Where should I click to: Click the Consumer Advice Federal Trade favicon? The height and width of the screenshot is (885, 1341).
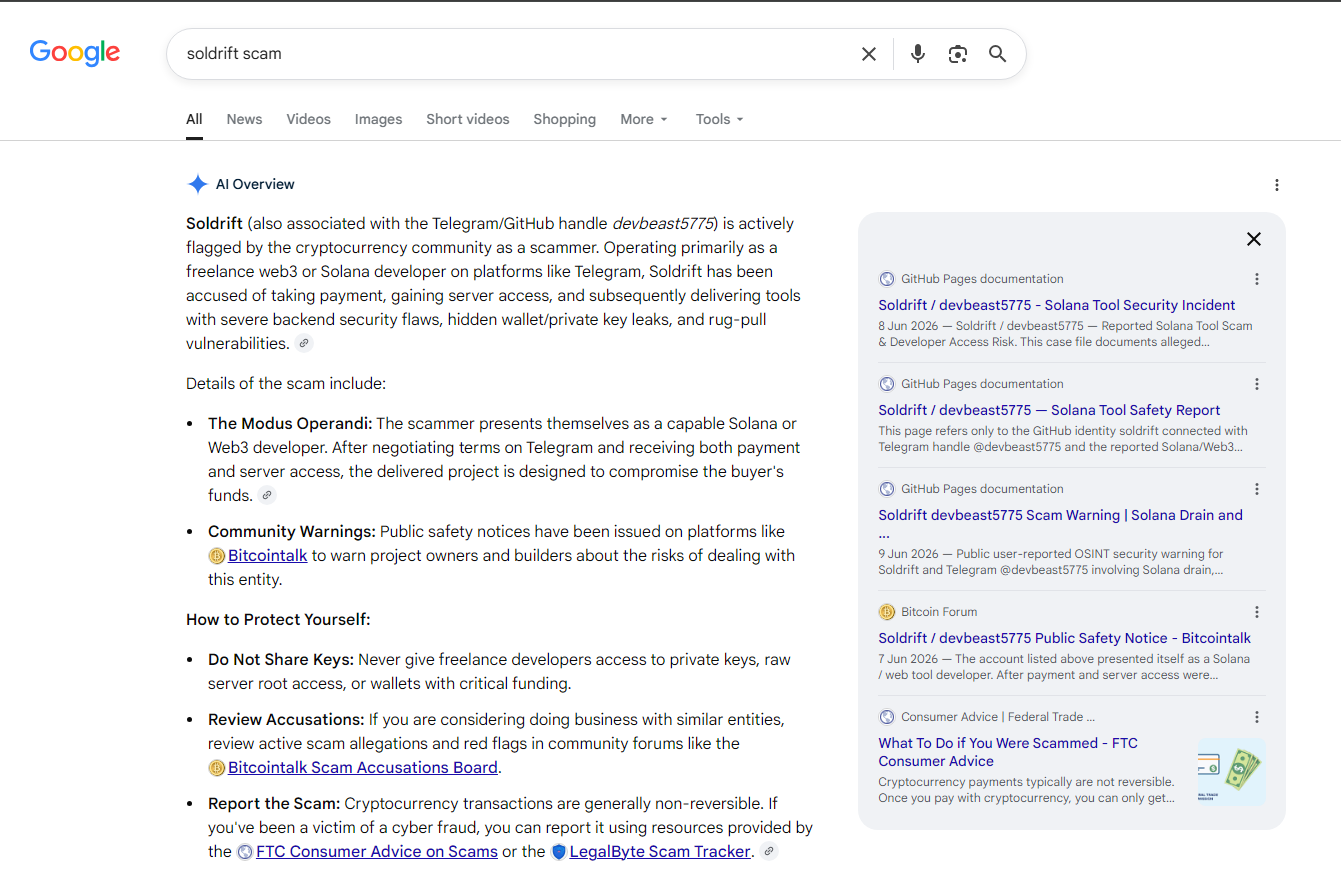pos(887,717)
